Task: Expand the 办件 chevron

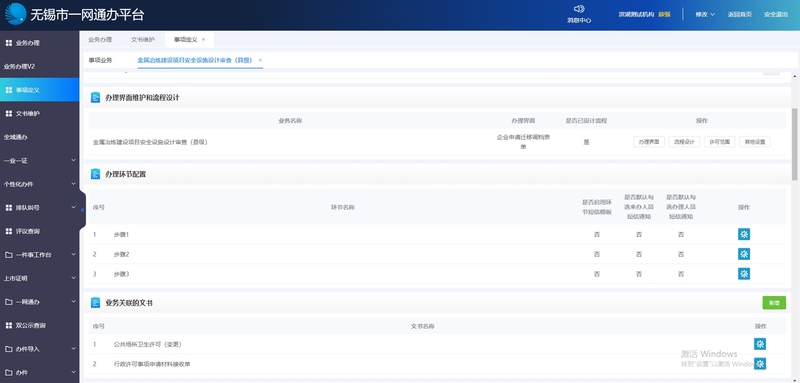Action: [73, 372]
